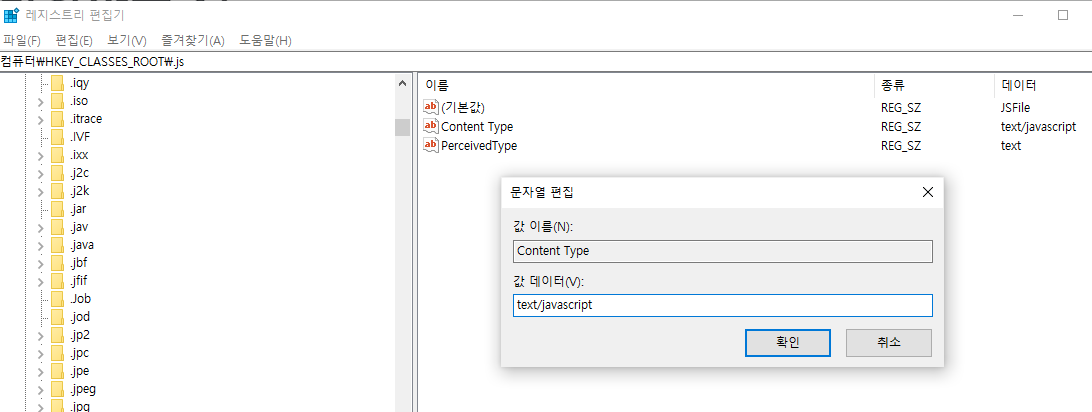Select the Content Type string value icon
Screen dimensions: 1092x412
pos(431,127)
